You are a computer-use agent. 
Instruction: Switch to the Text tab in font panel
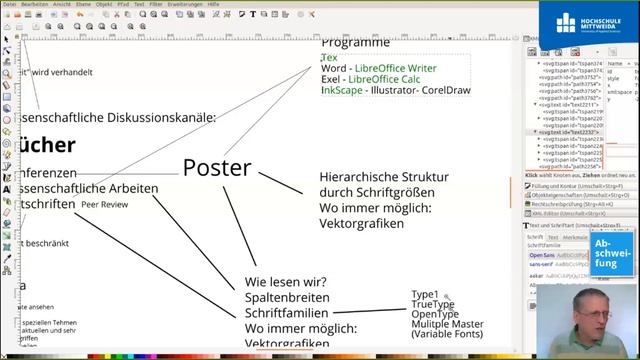click(553, 237)
